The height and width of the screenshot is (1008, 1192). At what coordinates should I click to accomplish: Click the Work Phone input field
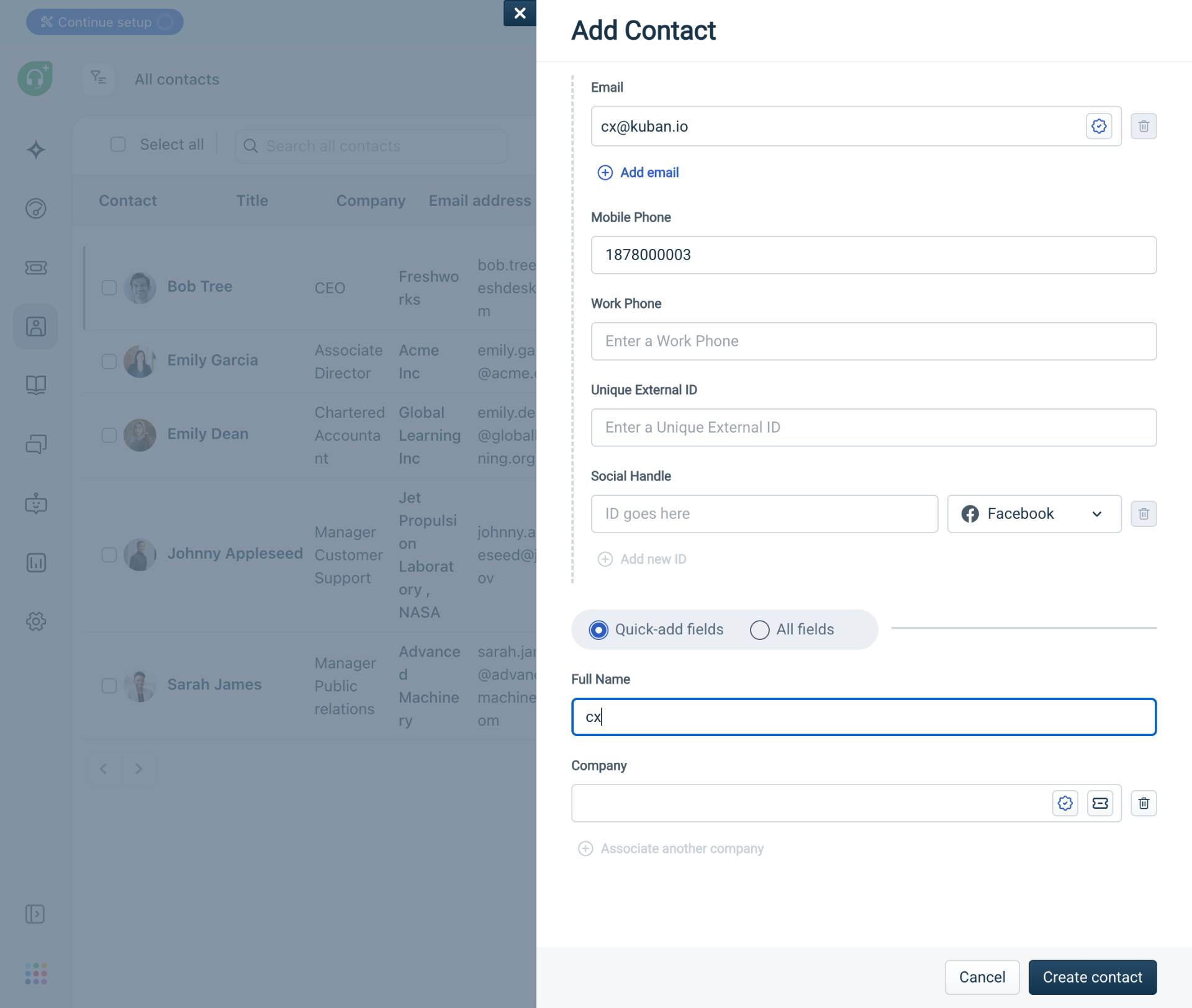pos(874,341)
